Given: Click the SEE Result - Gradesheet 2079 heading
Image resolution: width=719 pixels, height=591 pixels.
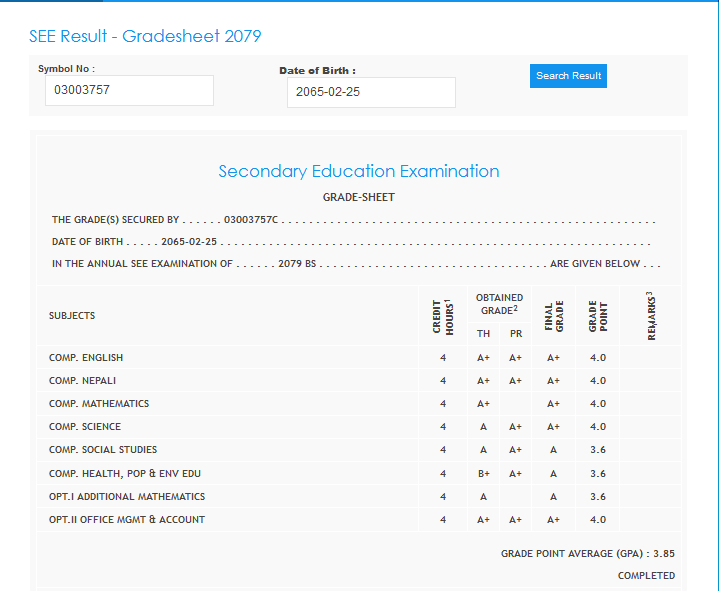Looking at the screenshot, I should coord(145,37).
